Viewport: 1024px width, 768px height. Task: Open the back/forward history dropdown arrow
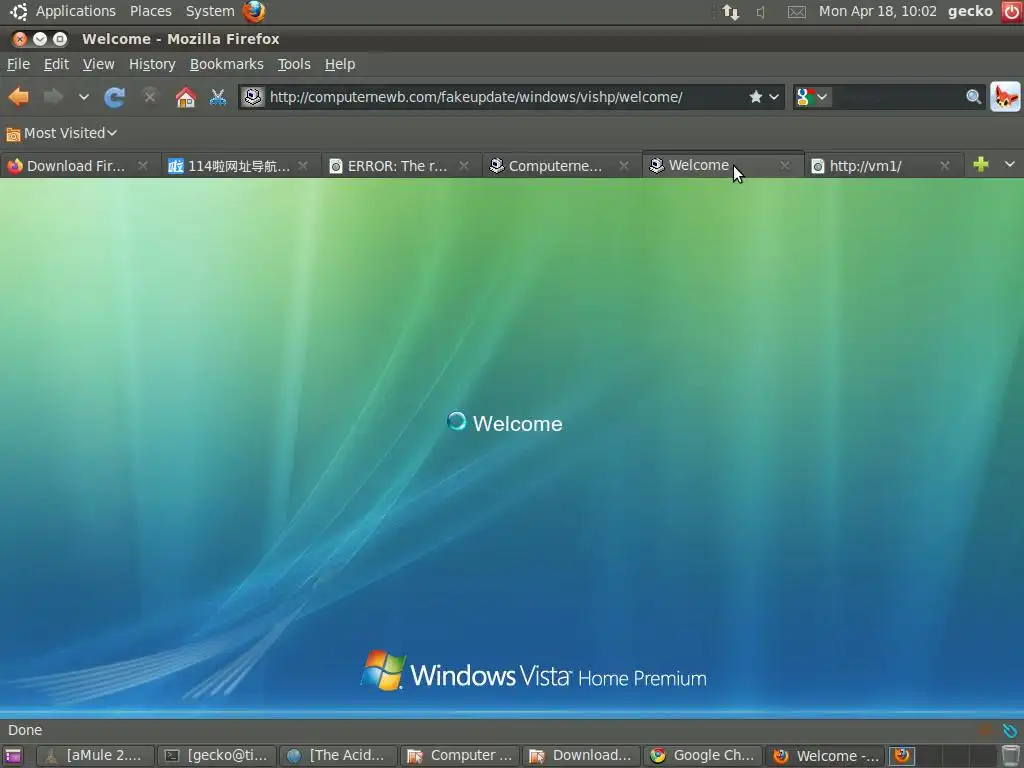[x=84, y=97]
